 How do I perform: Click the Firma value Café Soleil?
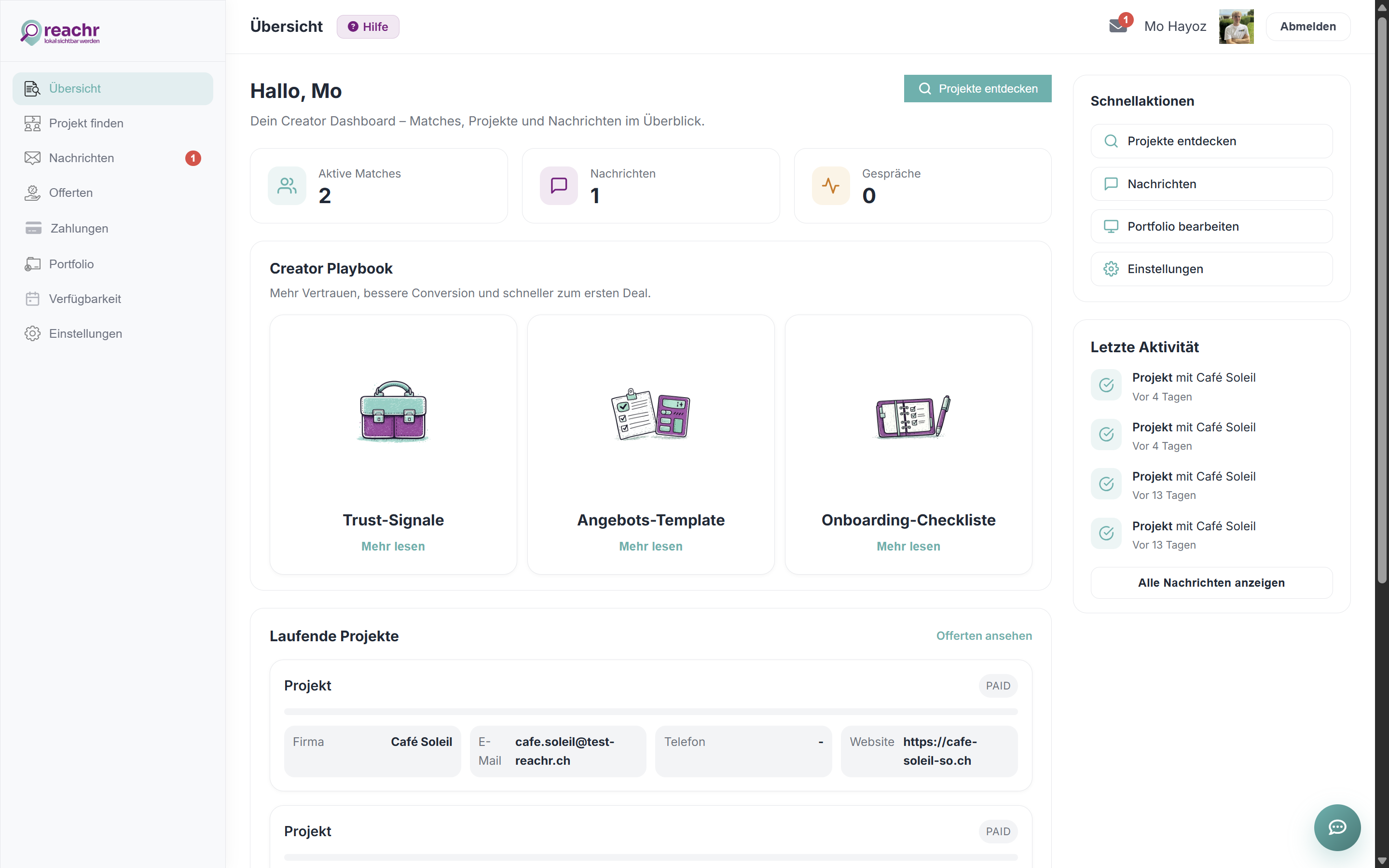(x=421, y=742)
